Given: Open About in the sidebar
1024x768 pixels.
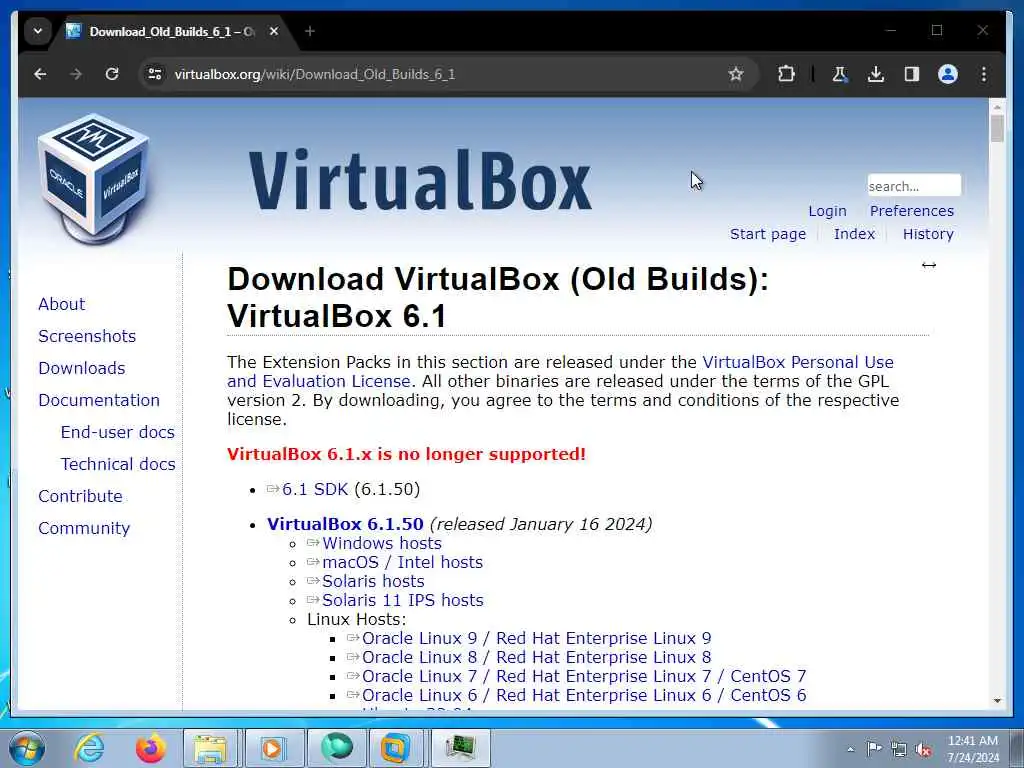Looking at the screenshot, I should 61,304.
